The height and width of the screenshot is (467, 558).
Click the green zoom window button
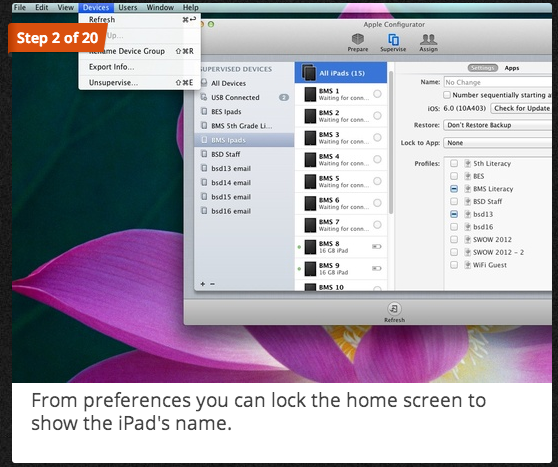pos(211,24)
